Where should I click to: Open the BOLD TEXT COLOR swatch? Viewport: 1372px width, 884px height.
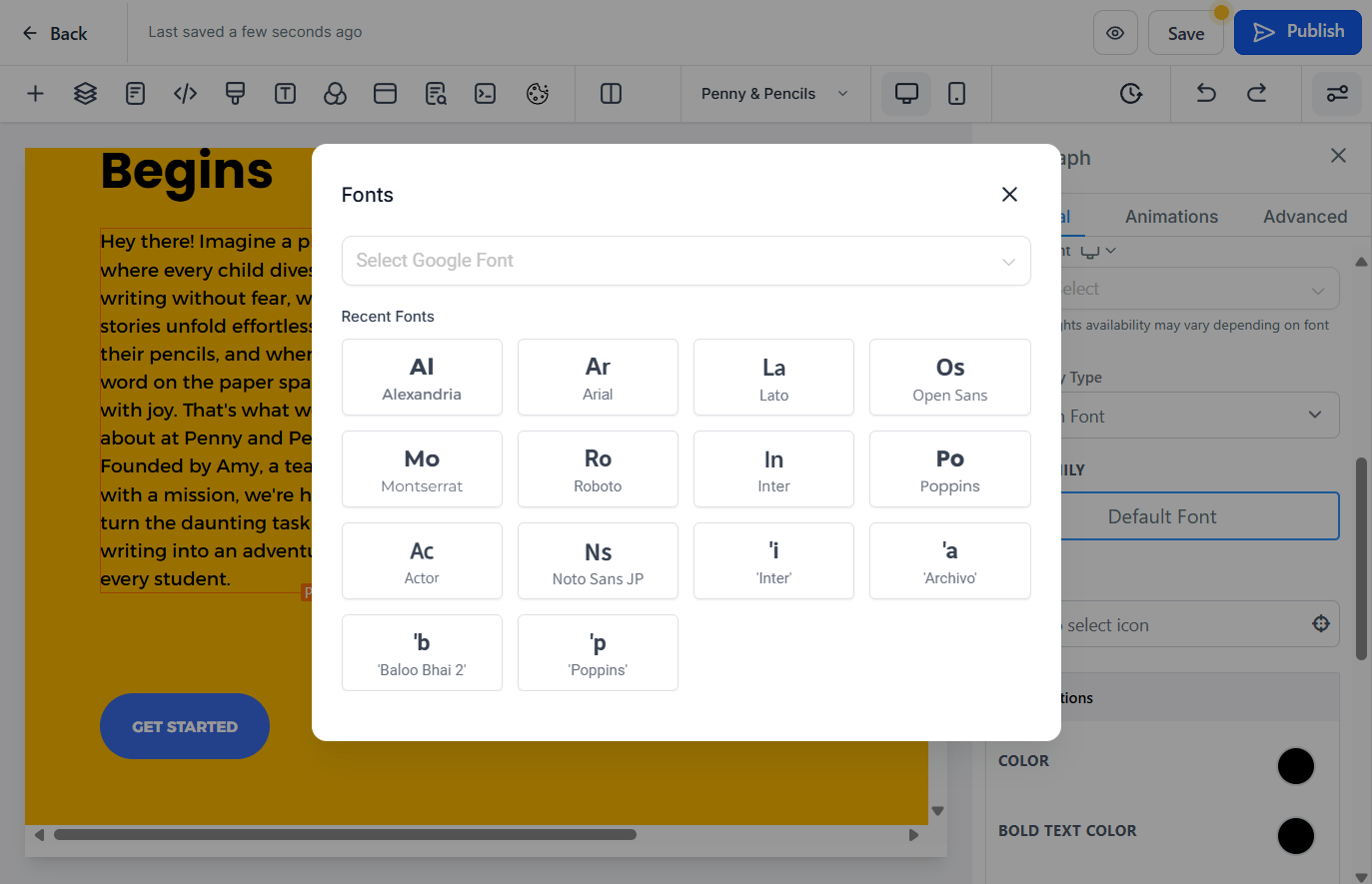point(1296,836)
